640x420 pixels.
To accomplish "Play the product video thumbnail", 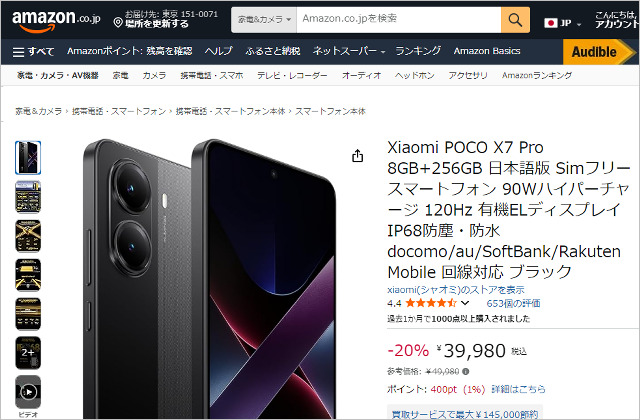I will tap(28, 392).
